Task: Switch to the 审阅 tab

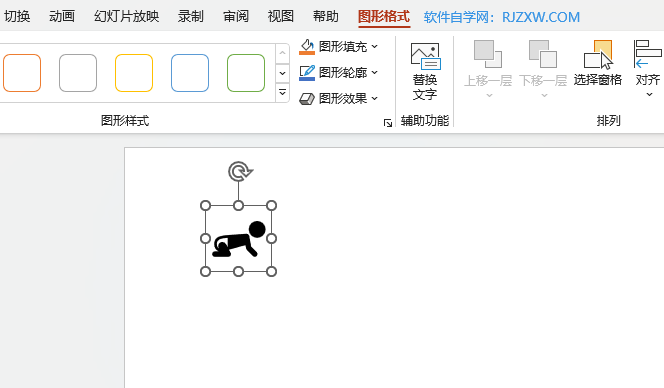Action: pos(236,17)
